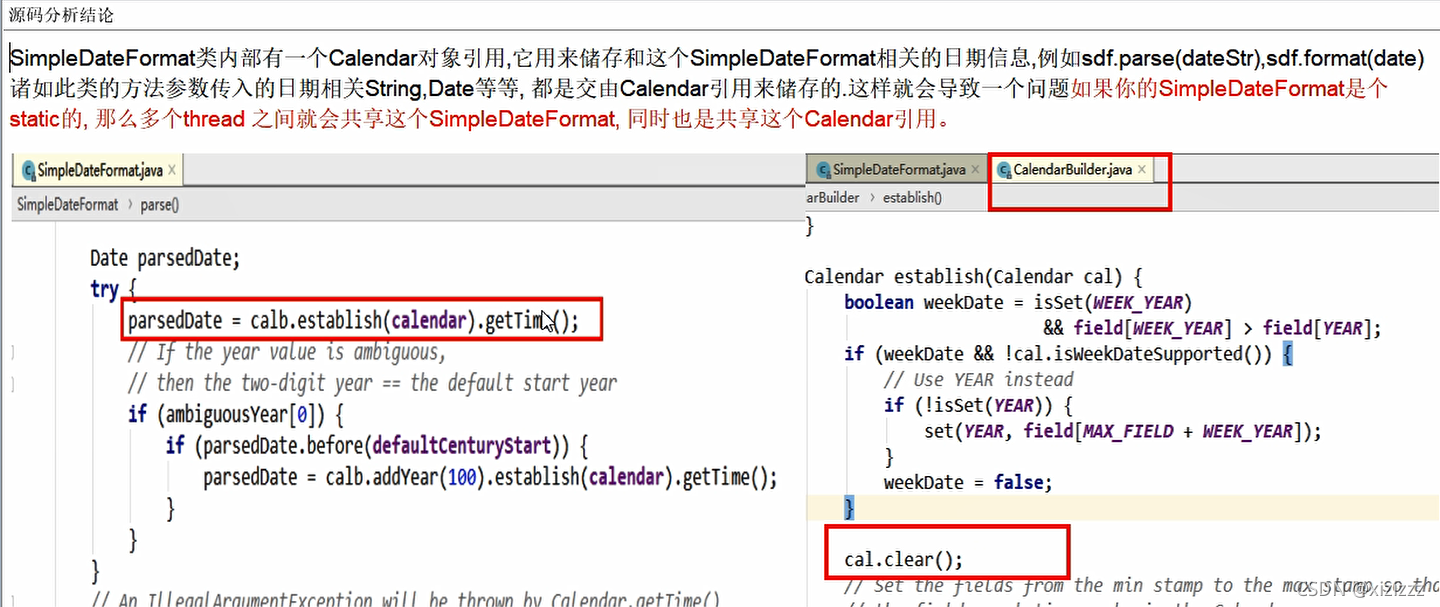
Task: Click 'Calendar establish(Calendar cal) {' method signature
Action: point(973,276)
